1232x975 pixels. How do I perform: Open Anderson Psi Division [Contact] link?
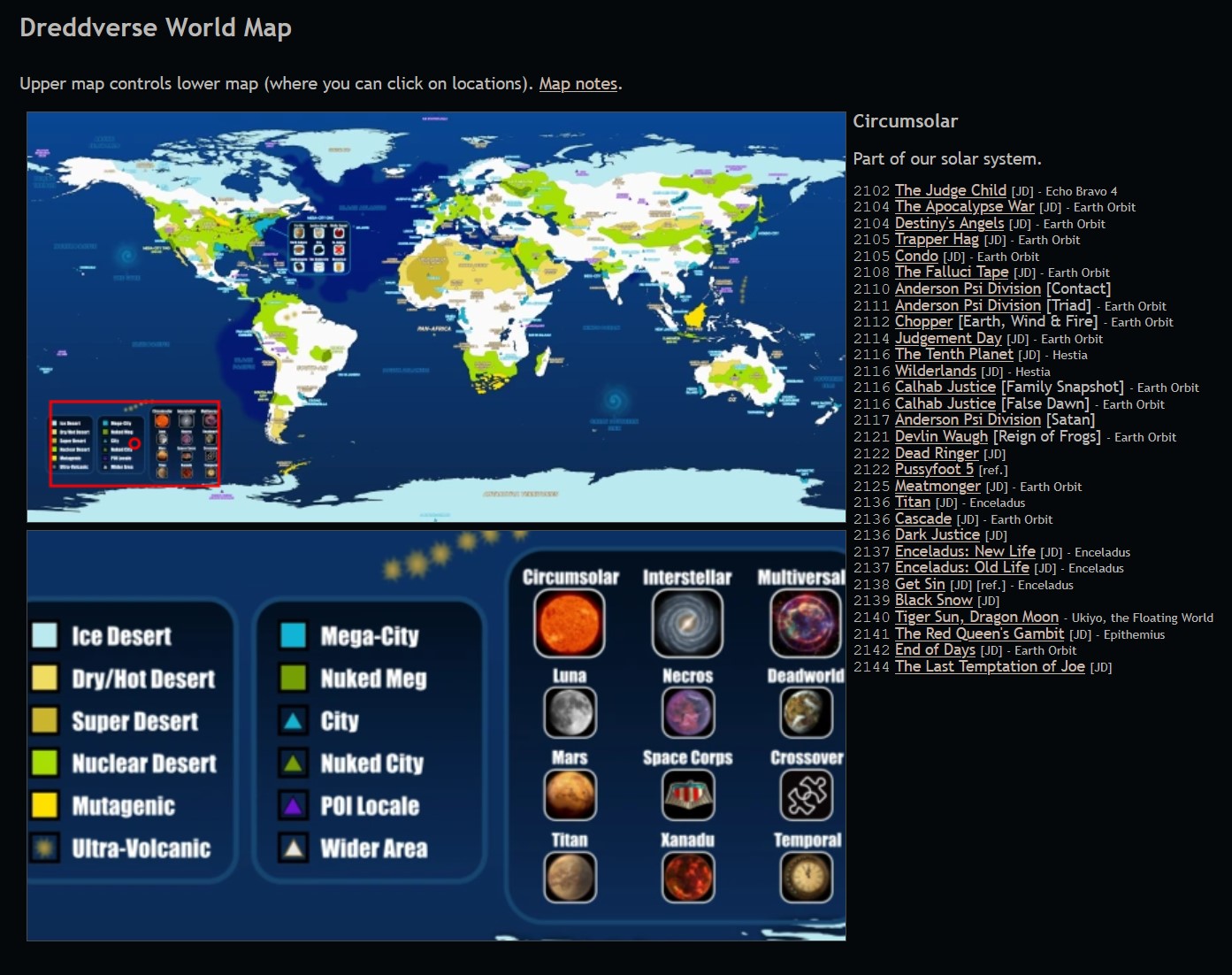[968, 289]
